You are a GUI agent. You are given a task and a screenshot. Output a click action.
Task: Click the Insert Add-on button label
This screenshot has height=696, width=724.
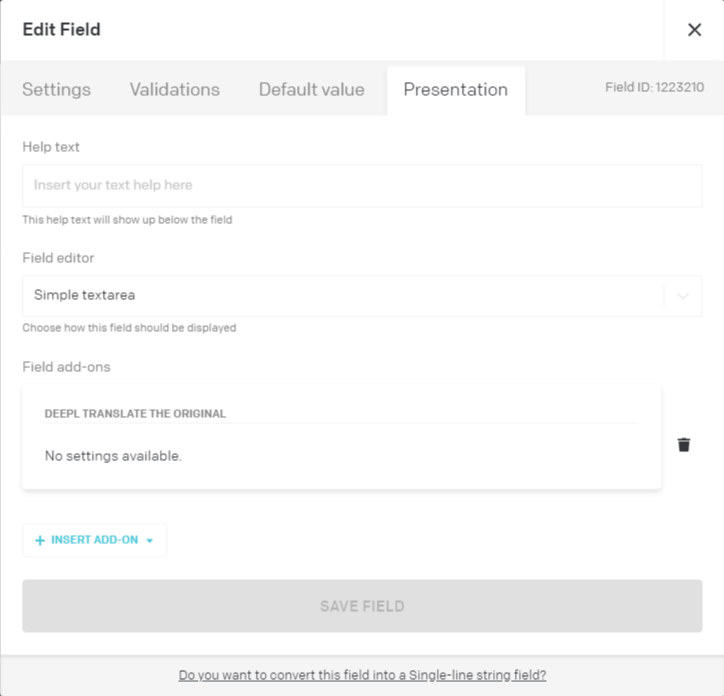pyautogui.click(x=95, y=540)
